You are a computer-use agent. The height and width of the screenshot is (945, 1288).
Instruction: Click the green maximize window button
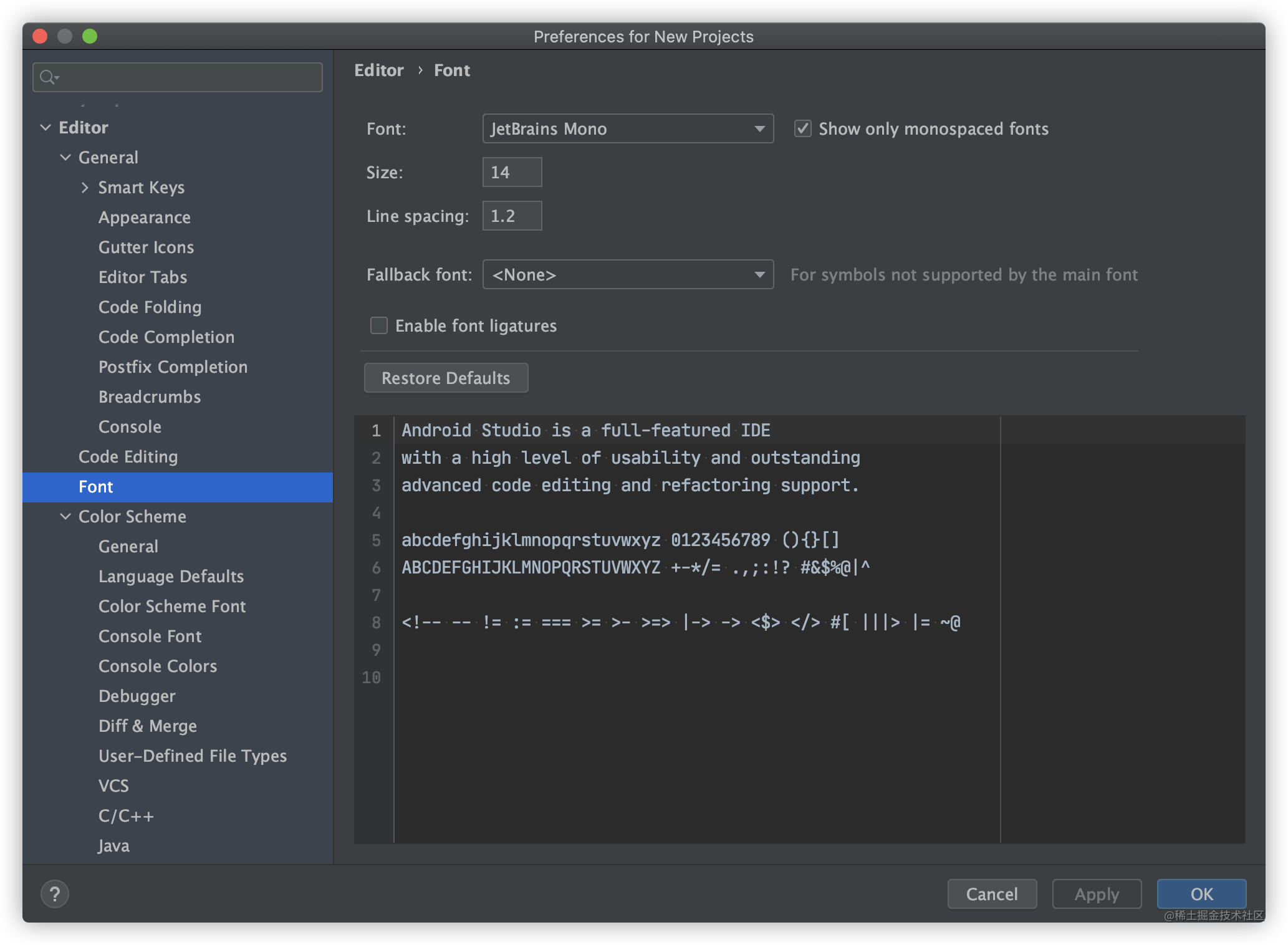pos(90,36)
